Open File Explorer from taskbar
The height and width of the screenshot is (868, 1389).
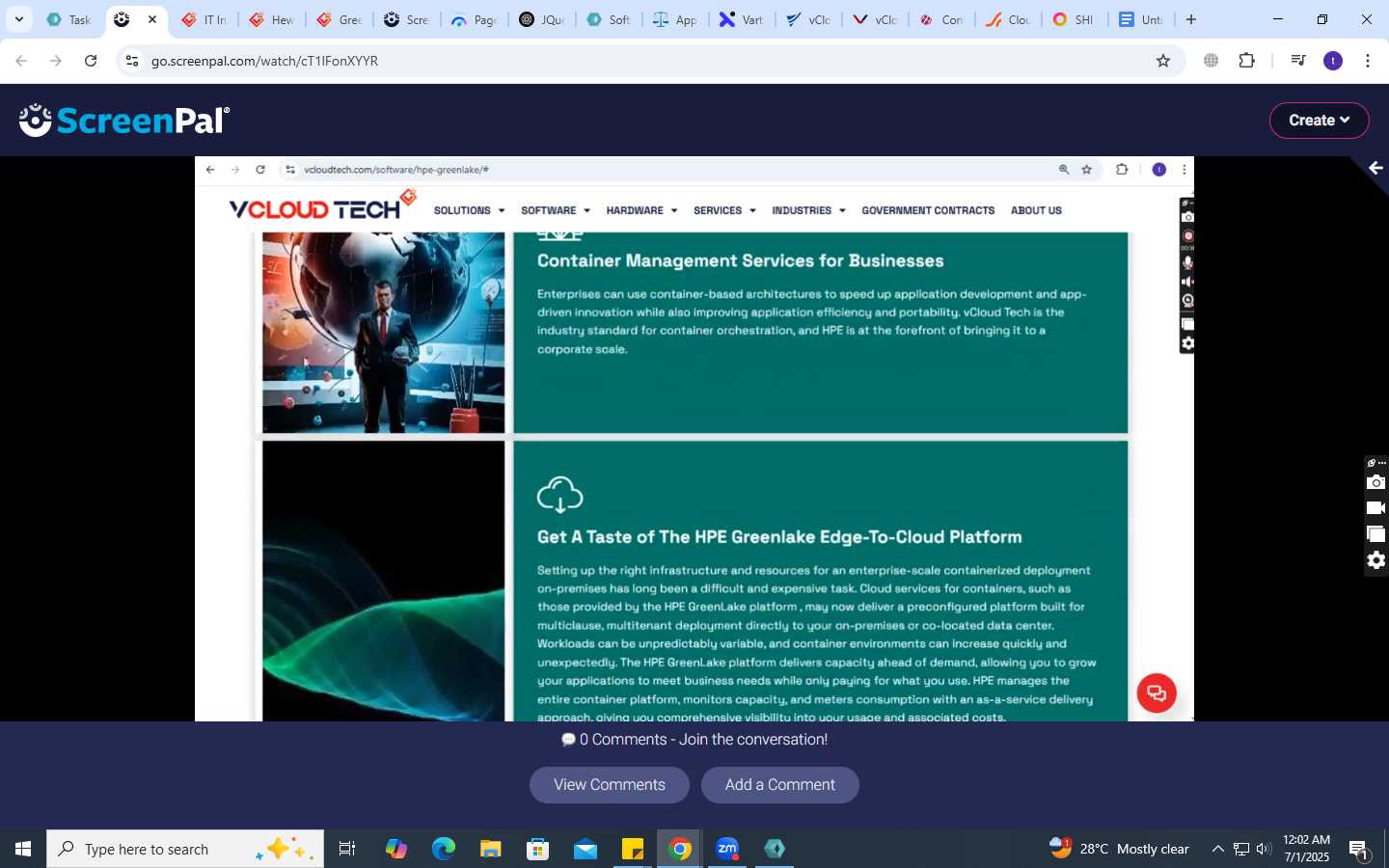tap(491, 849)
